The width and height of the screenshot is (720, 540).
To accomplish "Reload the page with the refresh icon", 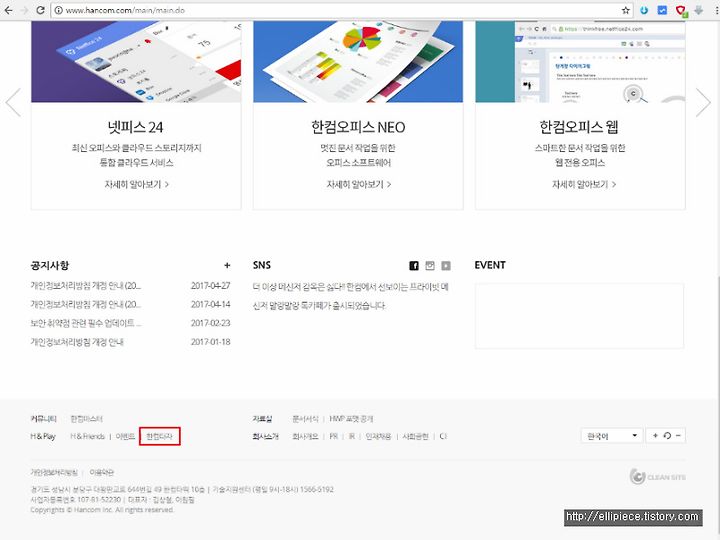I will point(40,10).
